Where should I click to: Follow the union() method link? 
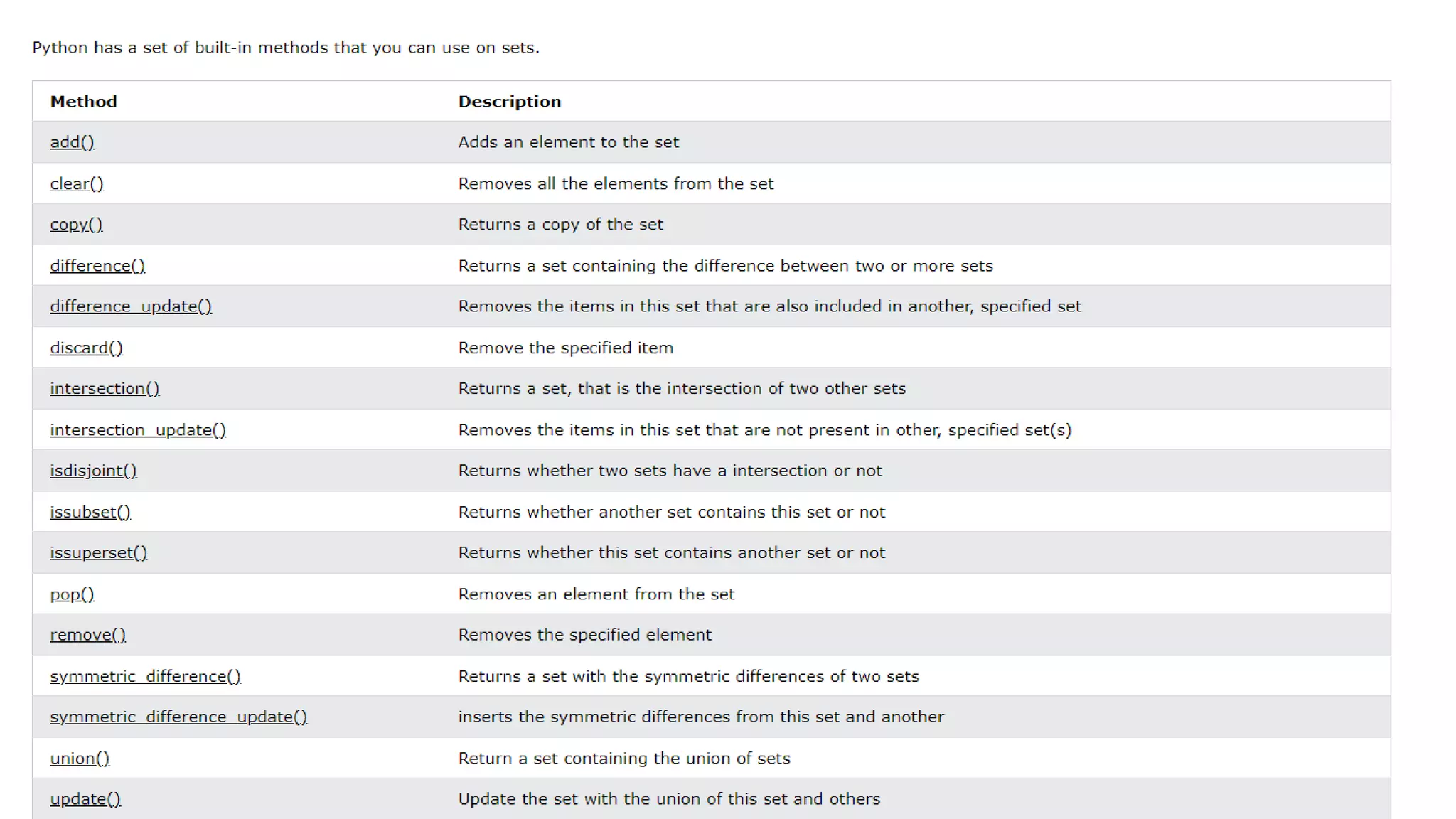[x=80, y=759]
